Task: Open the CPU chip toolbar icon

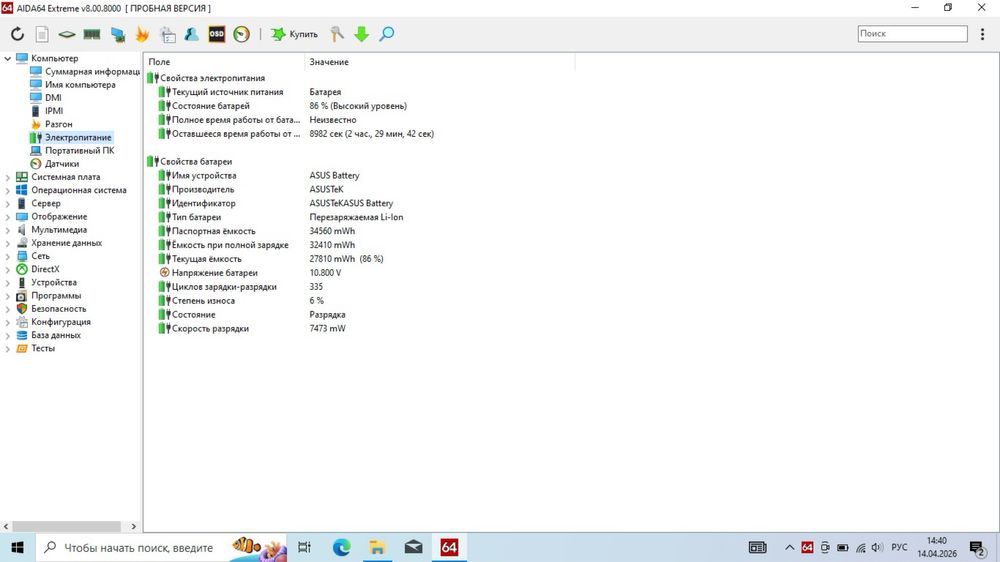Action: point(66,34)
